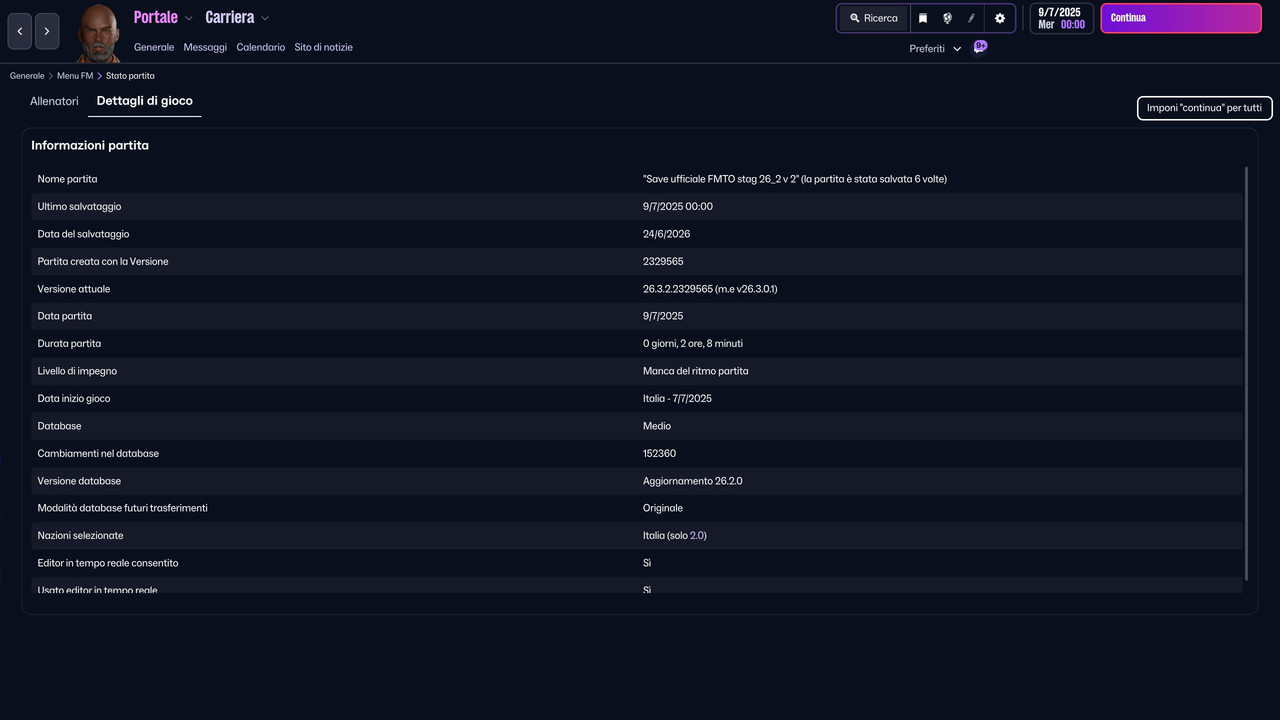This screenshot has height=720, width=1280.
Task: Click the Continua button
Action: point(1181,18)
